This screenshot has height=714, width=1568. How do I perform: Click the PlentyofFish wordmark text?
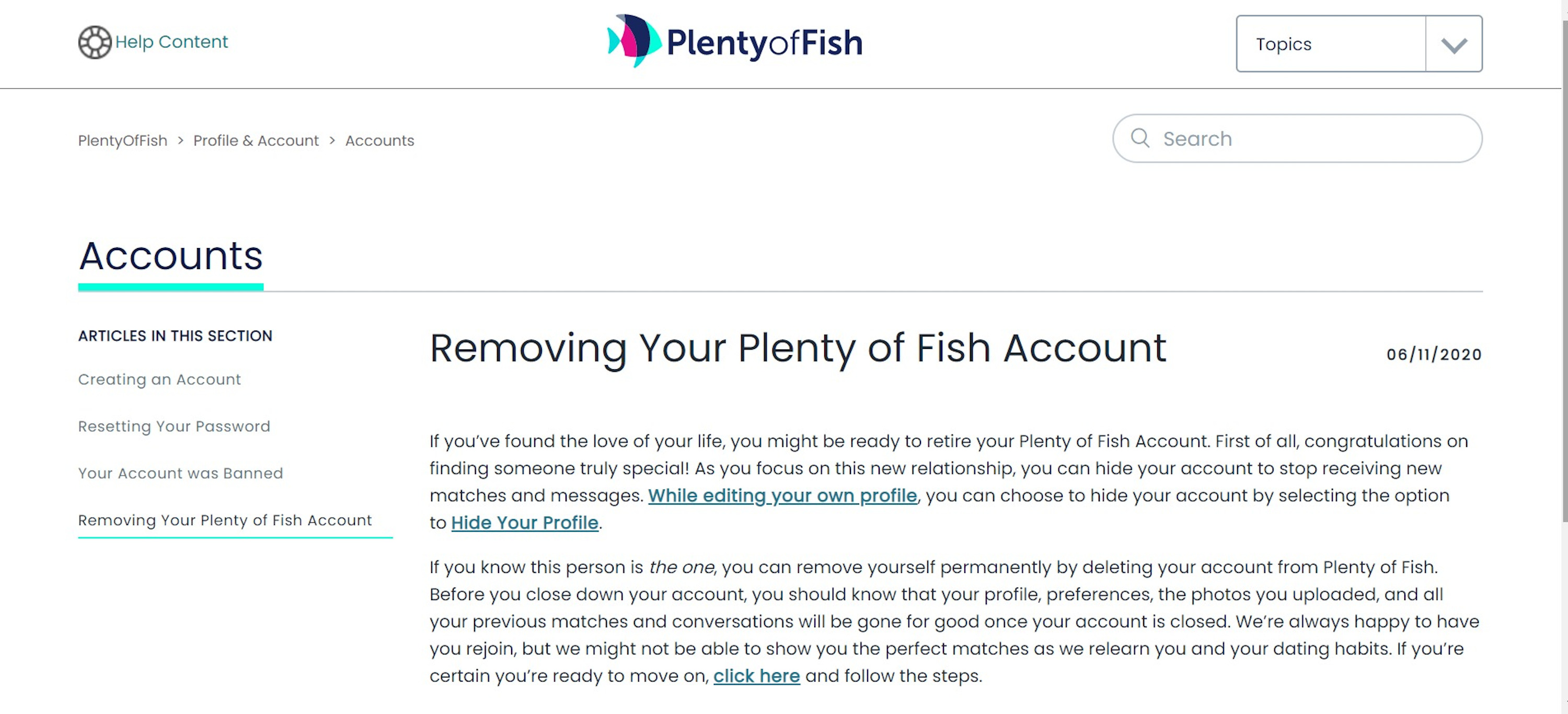pos(765,43)
